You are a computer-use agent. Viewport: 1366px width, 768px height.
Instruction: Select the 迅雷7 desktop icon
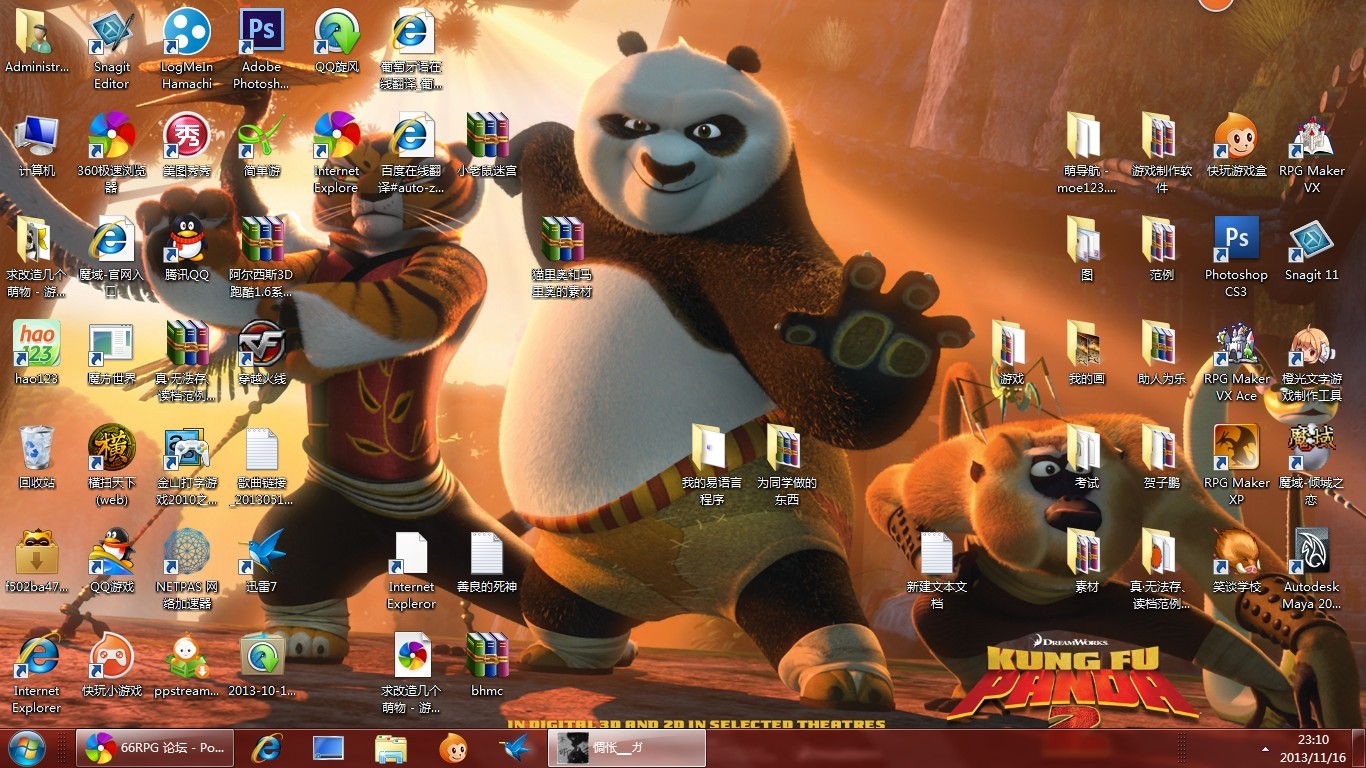[262, 562]
